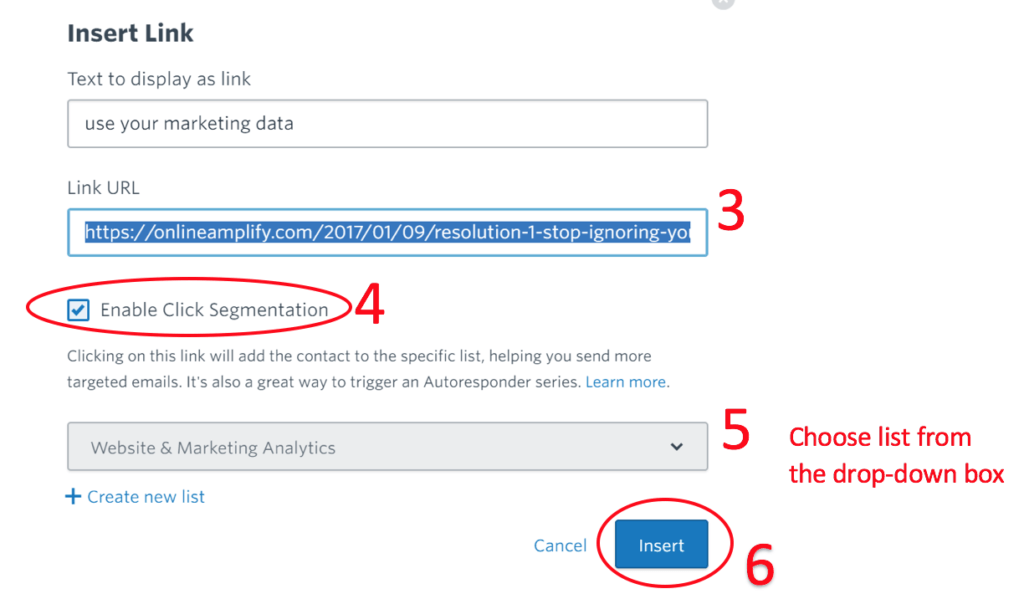Click into the highlighted Link URL field

pyautogui.click(x=387, y=232)
